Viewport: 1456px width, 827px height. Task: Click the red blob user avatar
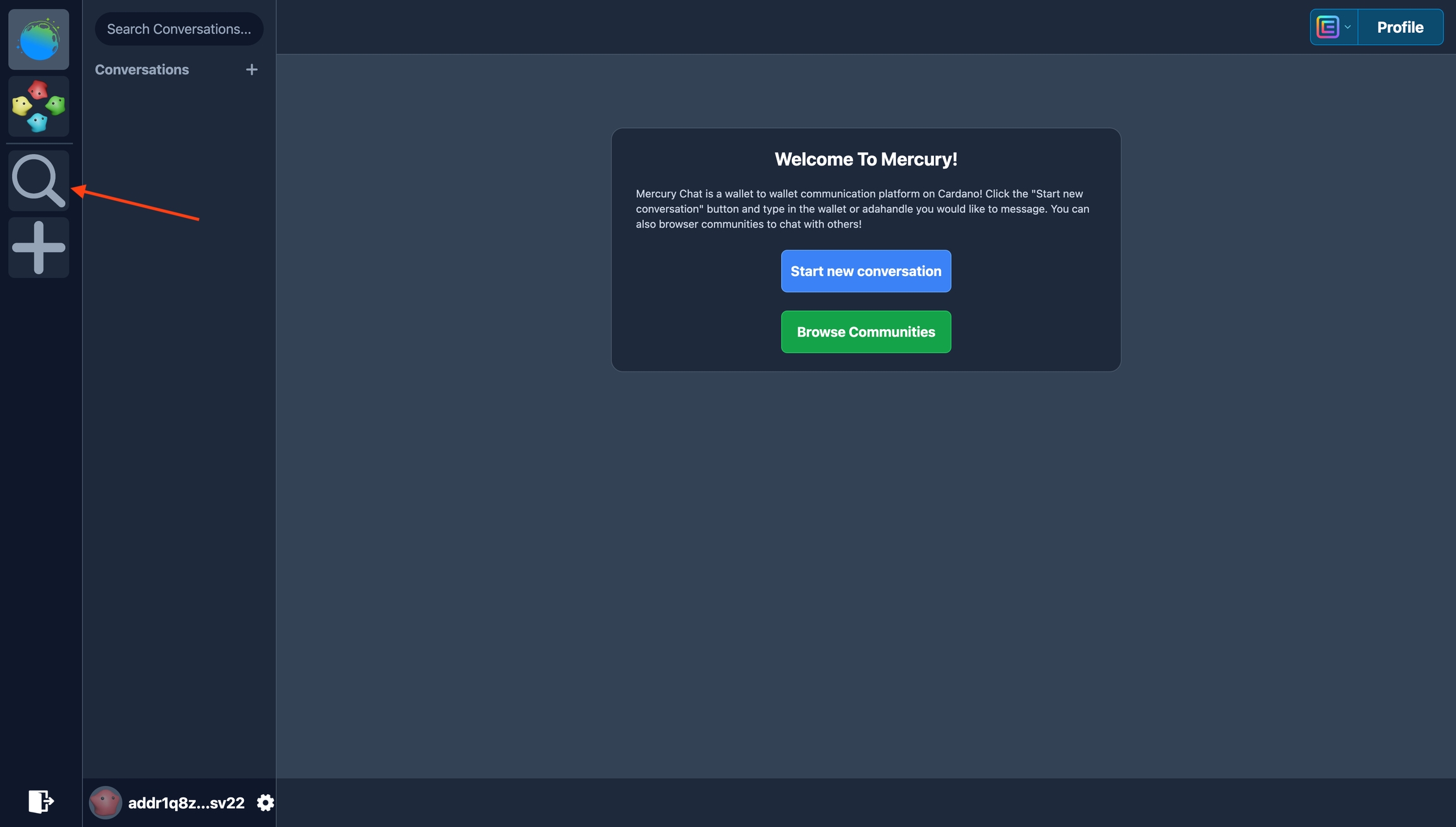(106, 802)
